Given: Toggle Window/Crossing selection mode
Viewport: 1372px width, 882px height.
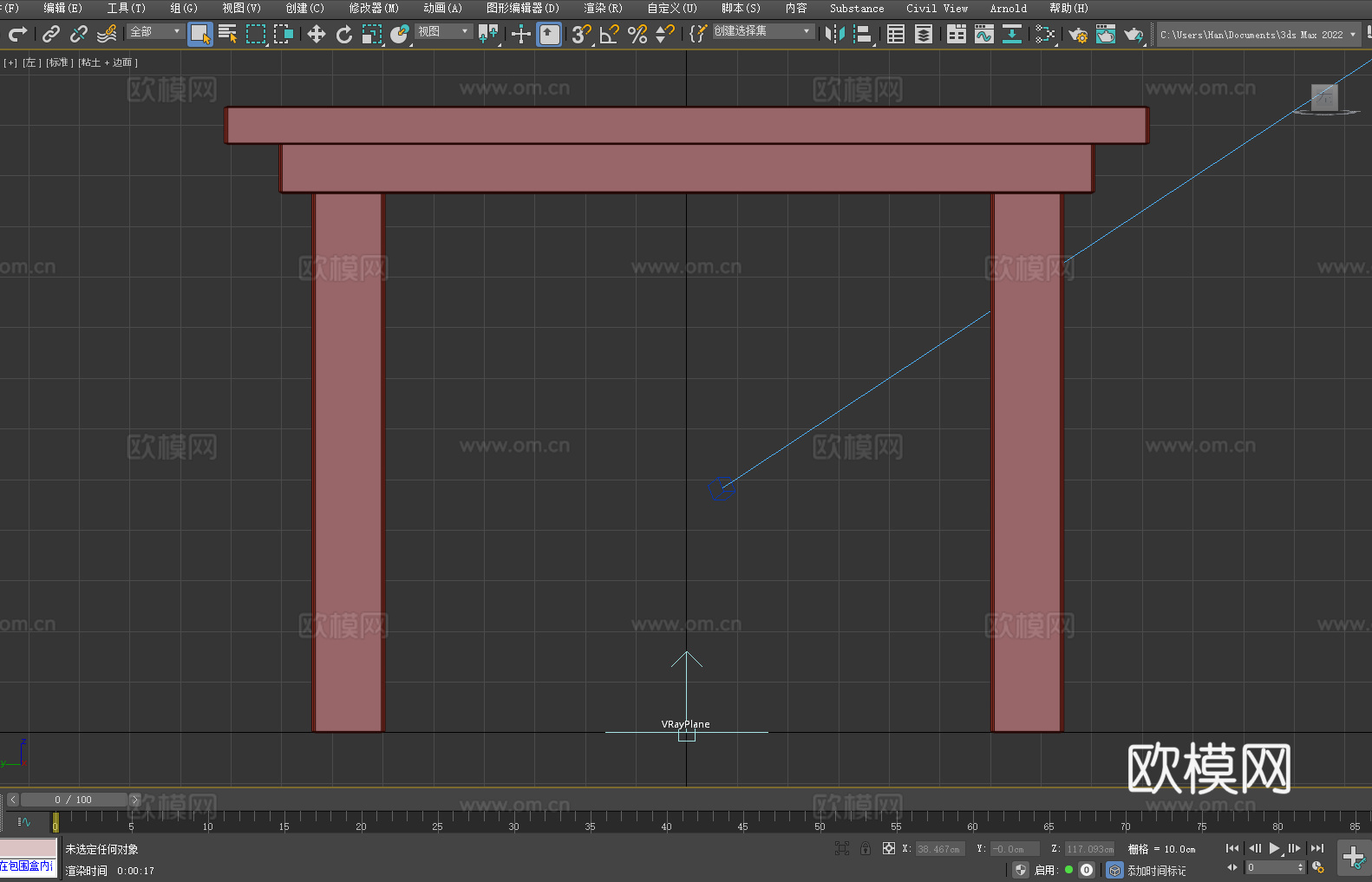Looking at the screenshot, I should tap(284, 34).
